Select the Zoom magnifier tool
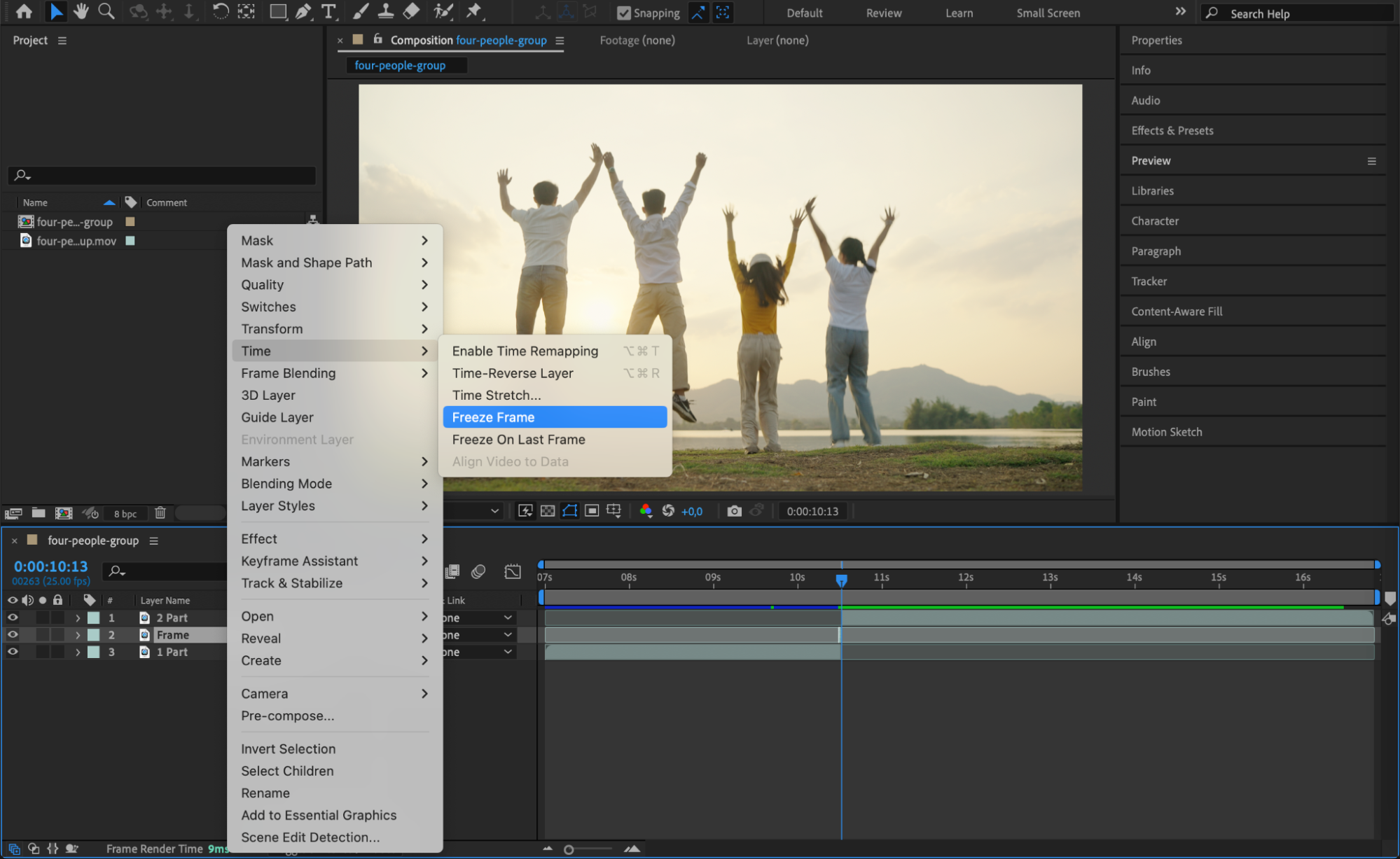The width and height of the screenshot is (1400, 859). (106, 11)
